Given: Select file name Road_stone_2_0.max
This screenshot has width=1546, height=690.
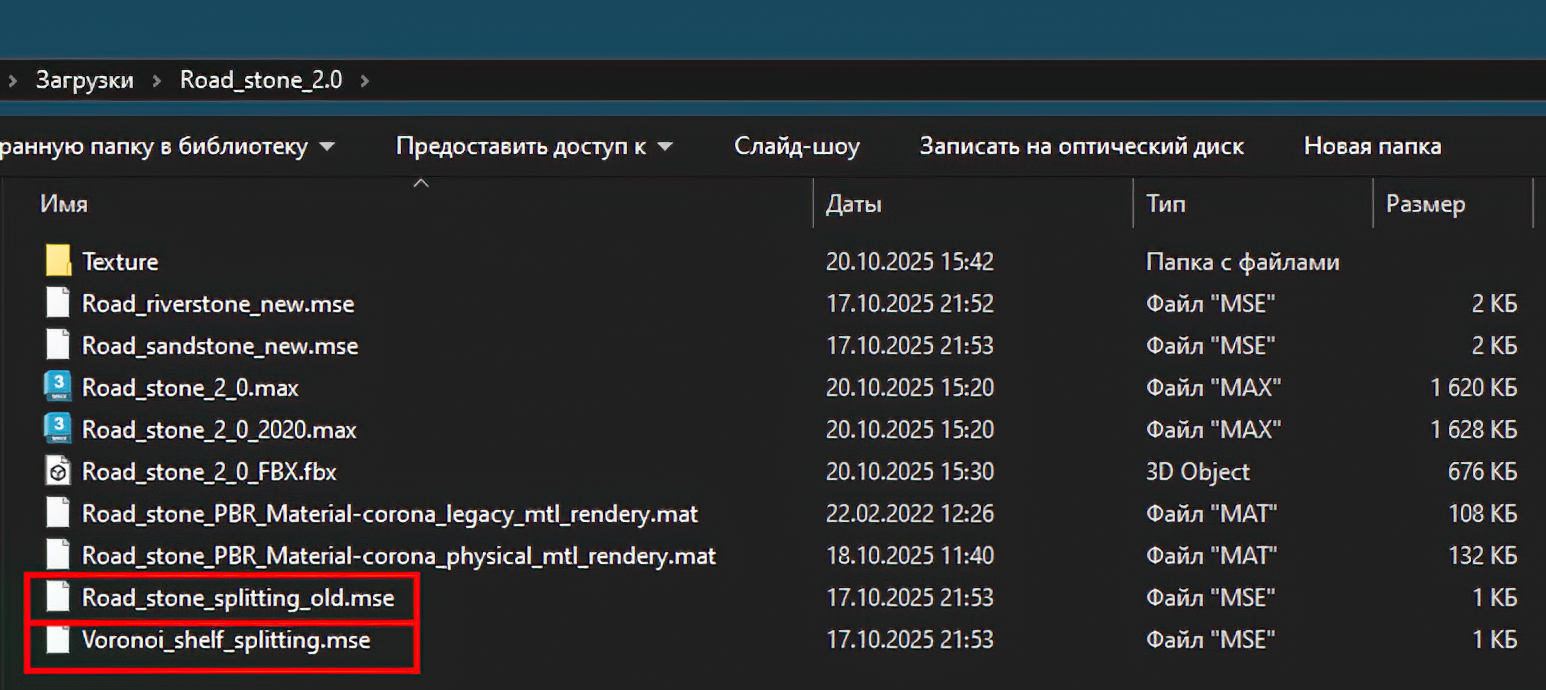Looking at the screenshot, I should coord(190,387).
